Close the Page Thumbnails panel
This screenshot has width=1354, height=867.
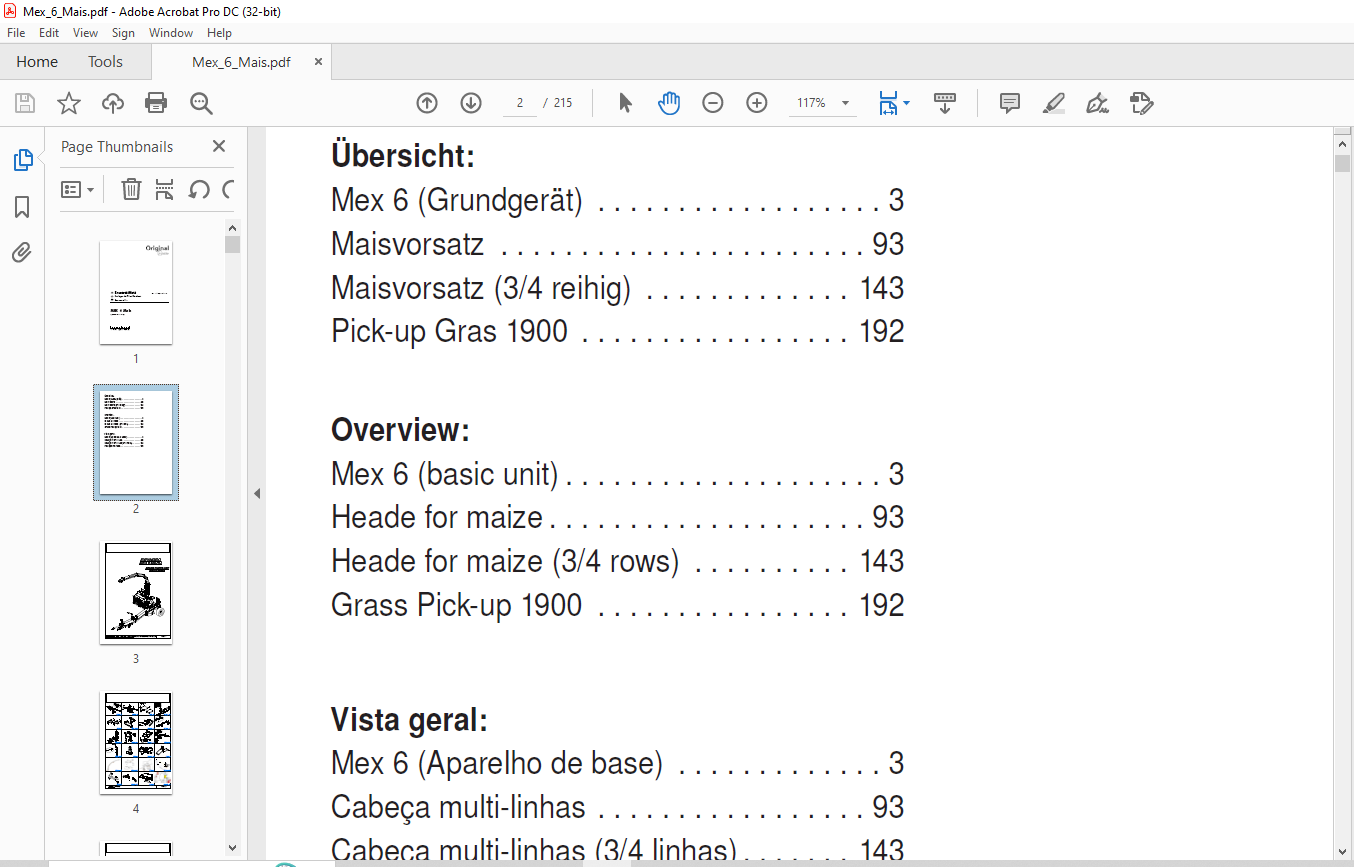tap(219, 146)
